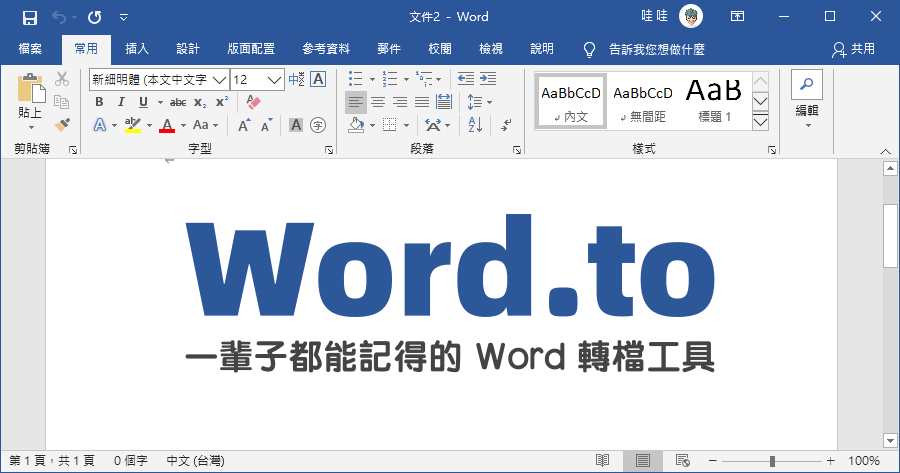
Task: Open the 編輯 editing find menu
Action: [x=806, y=100]
